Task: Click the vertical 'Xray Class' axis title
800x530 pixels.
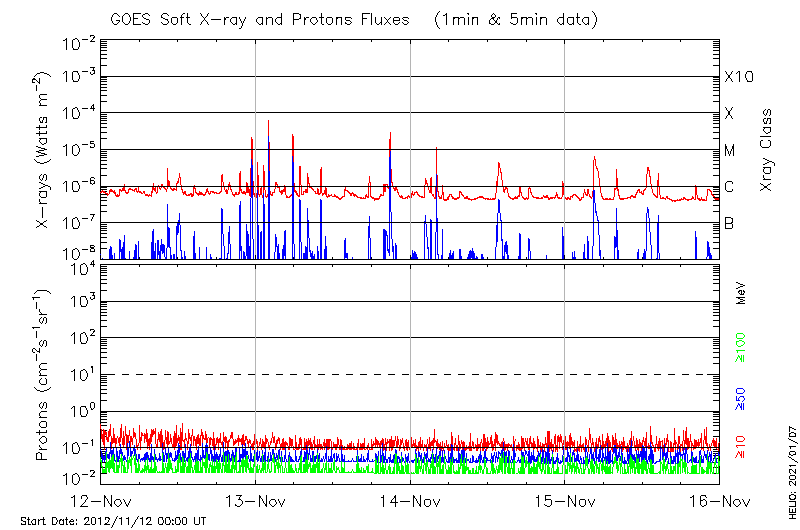Action: pos(767,150)
